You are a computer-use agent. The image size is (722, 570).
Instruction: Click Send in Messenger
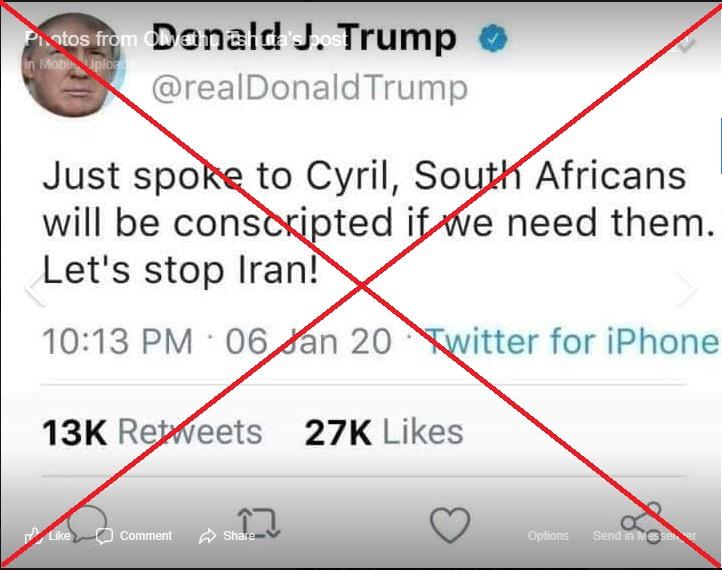click(x=645, y=536)
